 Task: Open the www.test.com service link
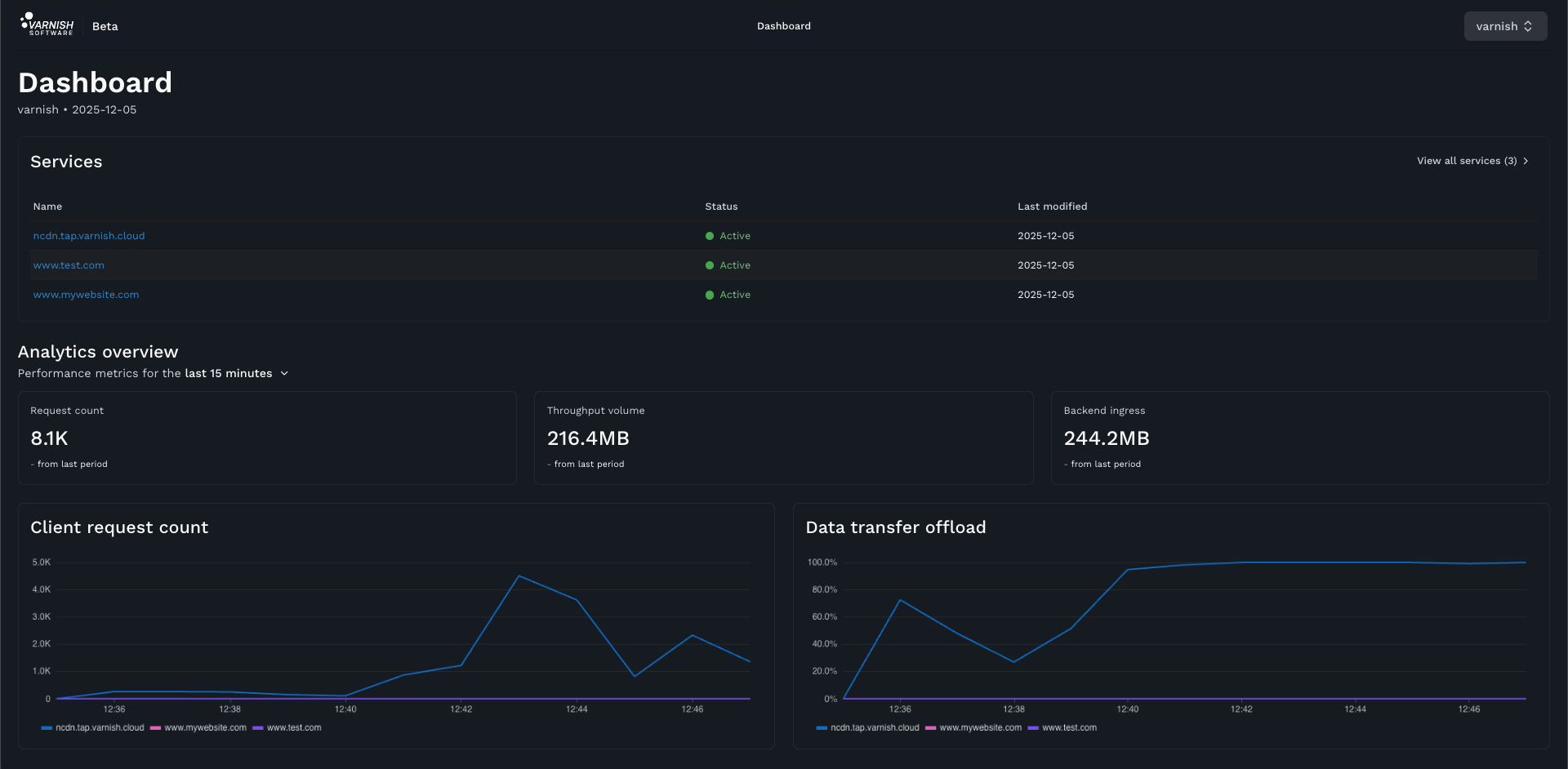[69, 265]
